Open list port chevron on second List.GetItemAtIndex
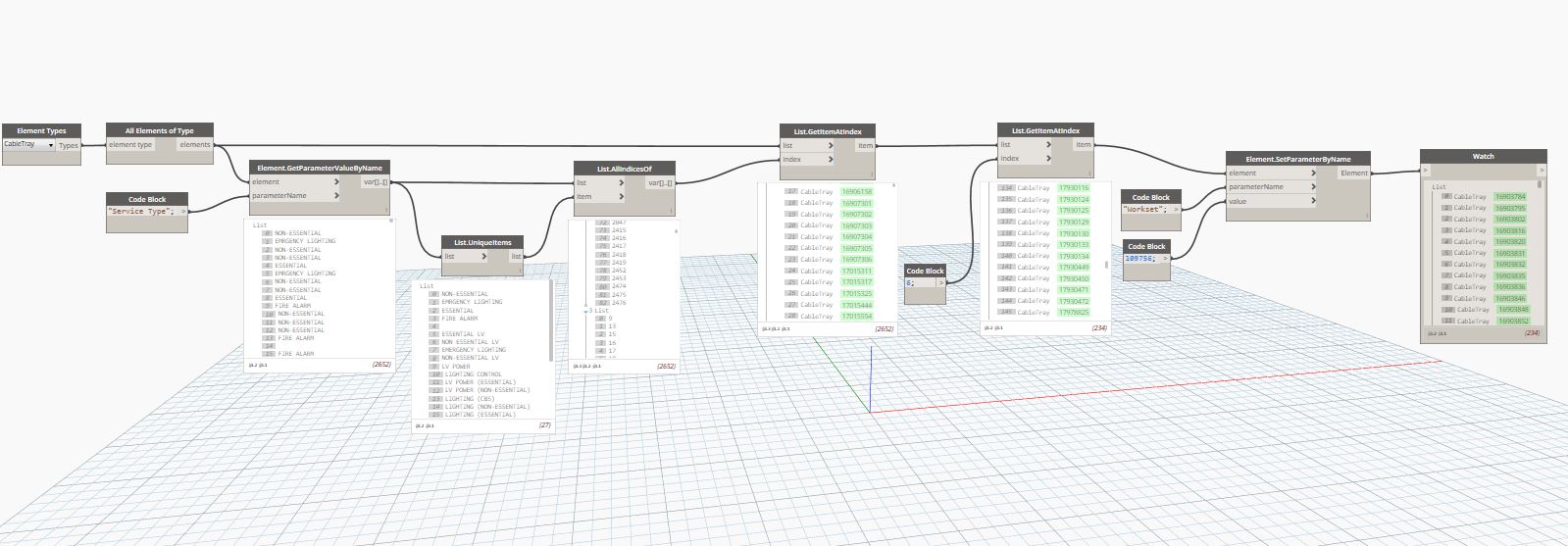This screenshot has width=1568, height=546. [1047, 144]
